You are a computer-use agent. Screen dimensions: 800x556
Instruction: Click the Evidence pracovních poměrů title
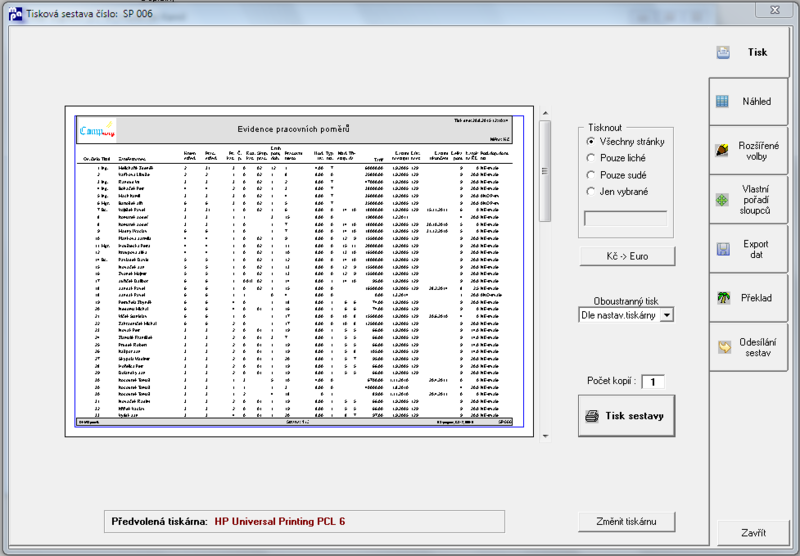[x=293, y=129]
